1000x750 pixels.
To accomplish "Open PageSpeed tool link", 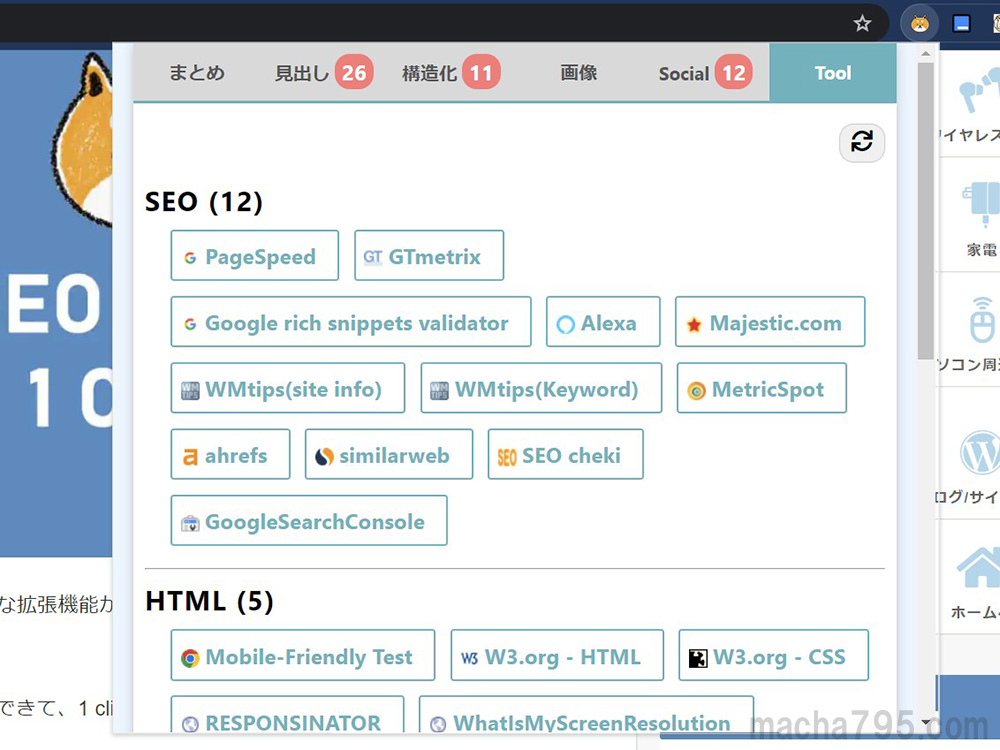I will (254, 256).
